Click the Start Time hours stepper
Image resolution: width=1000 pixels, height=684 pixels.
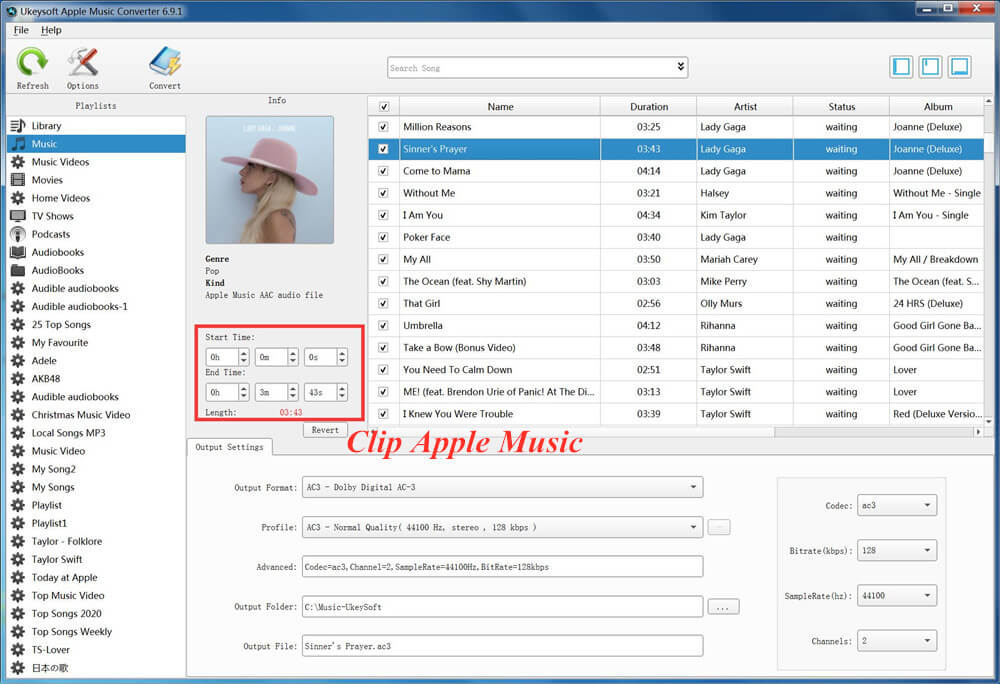244,357
